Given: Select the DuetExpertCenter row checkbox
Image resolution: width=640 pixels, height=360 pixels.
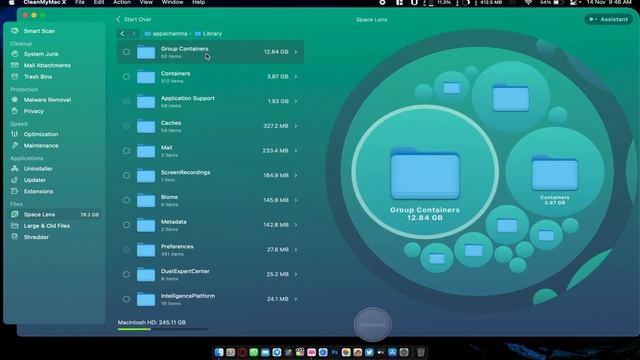Looking at the screenshot, I should point(127,274).
